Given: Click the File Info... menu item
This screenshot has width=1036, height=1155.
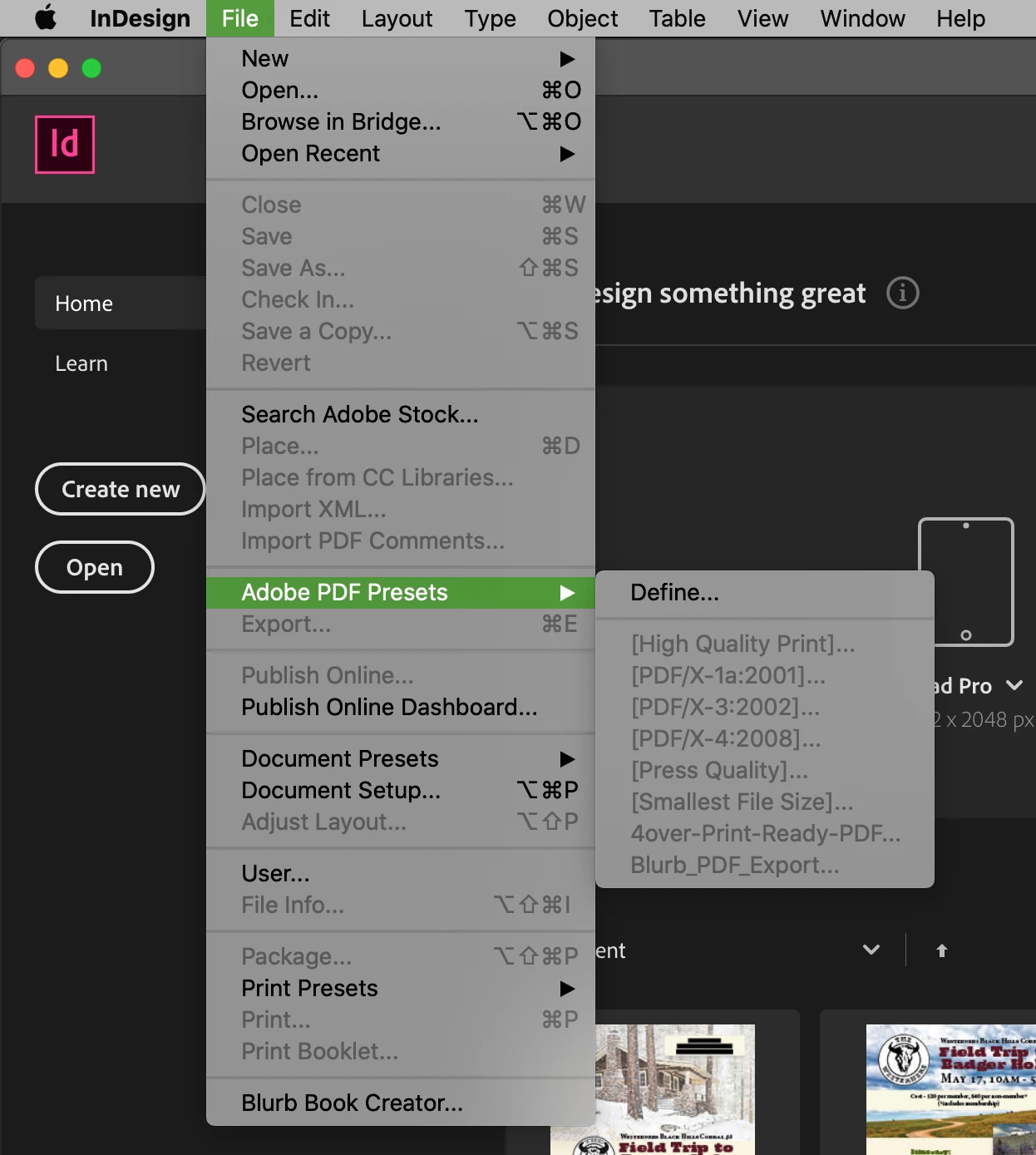Looking at the screenshot, I should point(401,905).
